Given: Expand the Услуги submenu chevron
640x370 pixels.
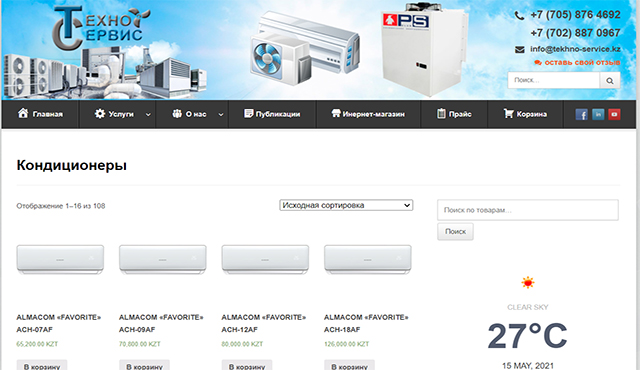Looking at the screenshot, I should [x=148, y=115].
